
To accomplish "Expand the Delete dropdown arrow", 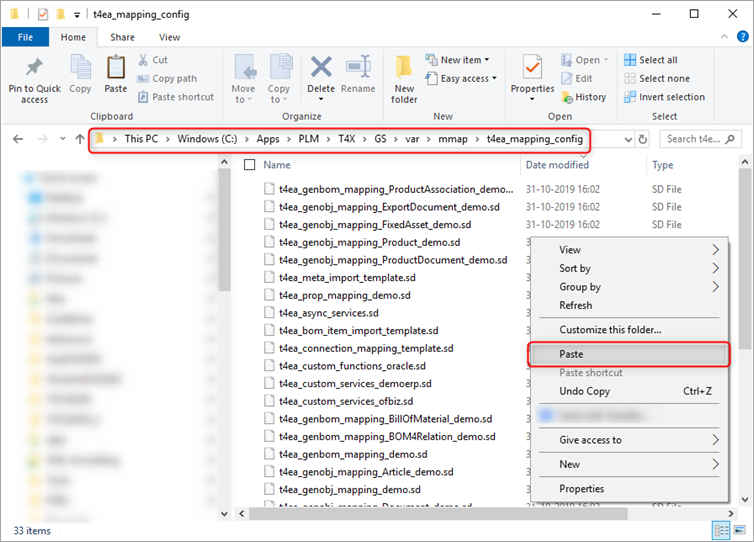I will click(321, 100).
